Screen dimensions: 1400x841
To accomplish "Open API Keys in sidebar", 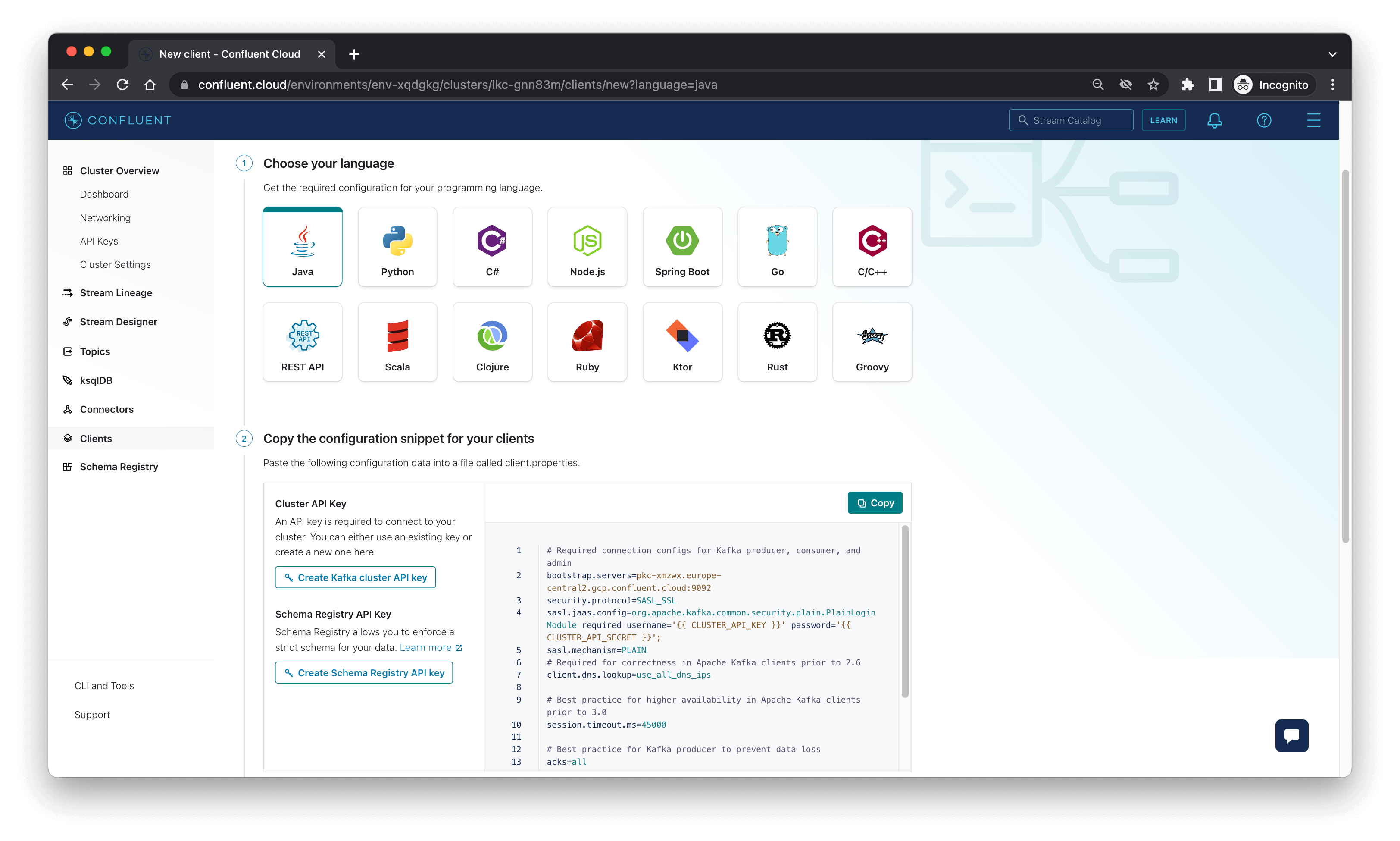I will (99, 241).
